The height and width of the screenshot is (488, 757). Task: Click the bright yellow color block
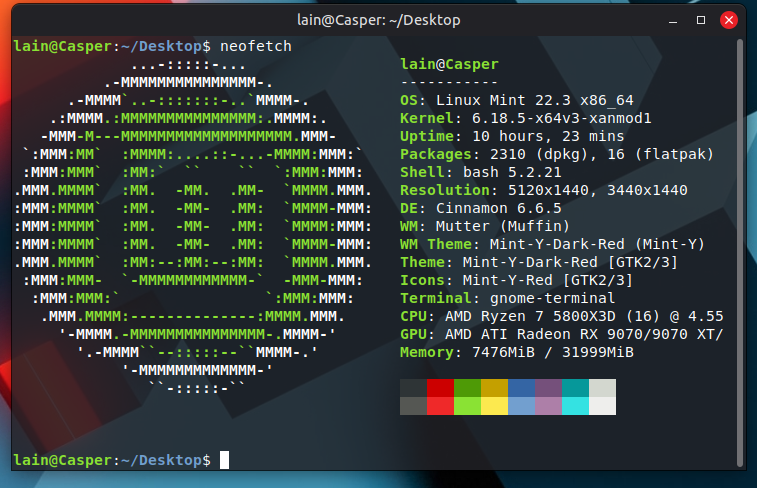[x=494, y=406]
